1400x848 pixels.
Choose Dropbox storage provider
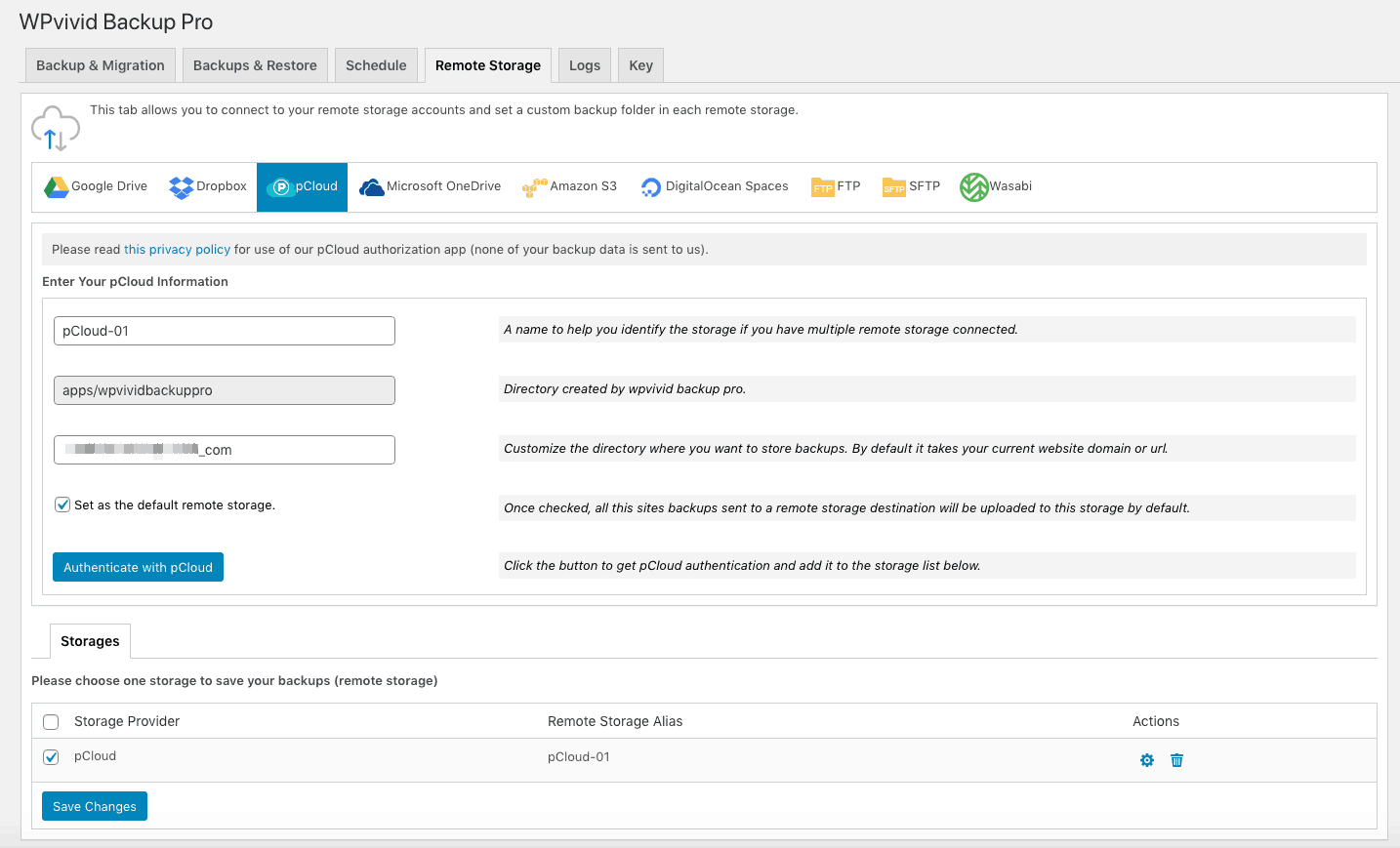tap(208, 186)
